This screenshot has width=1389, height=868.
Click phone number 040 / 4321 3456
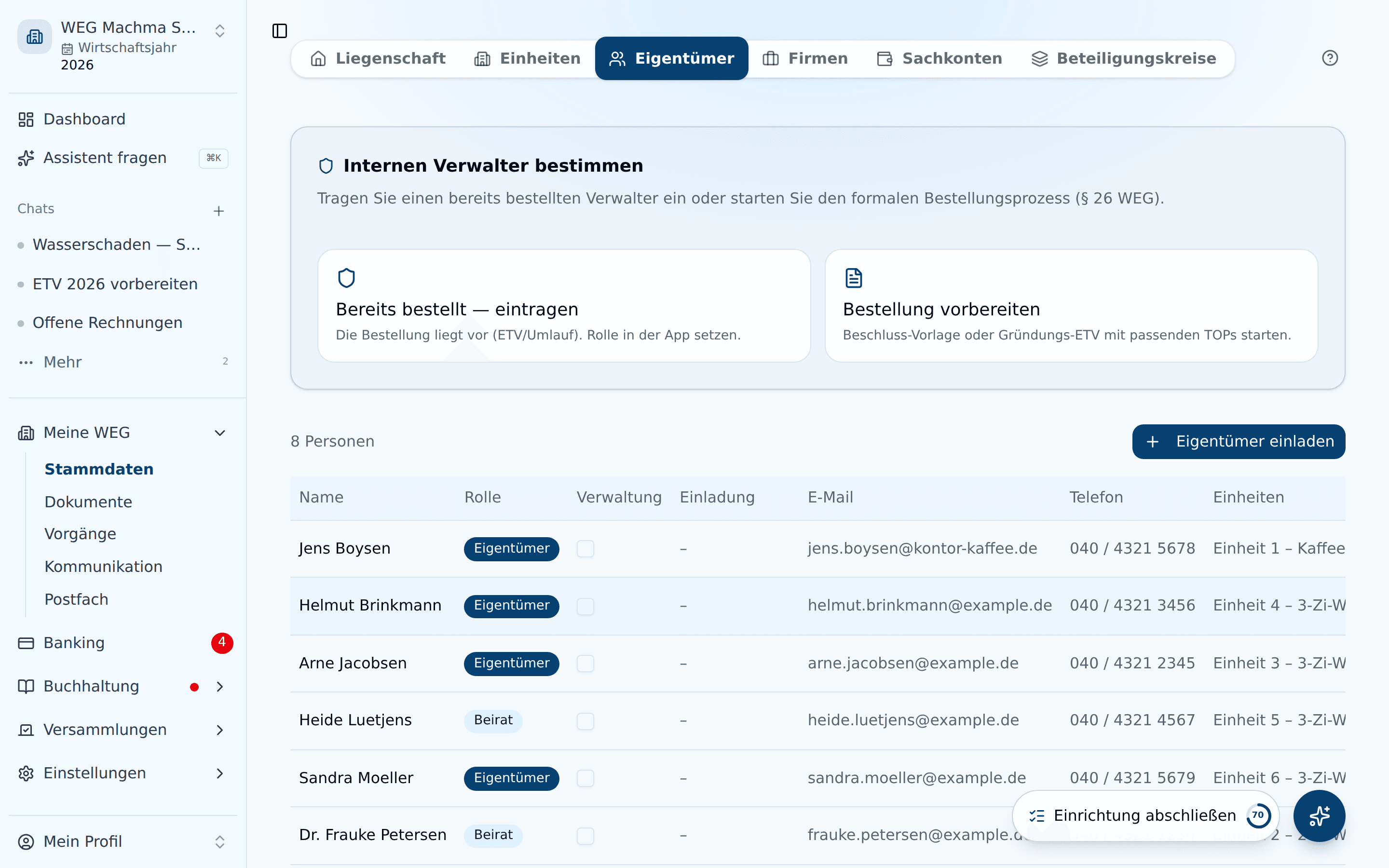tap(1132, 606)
